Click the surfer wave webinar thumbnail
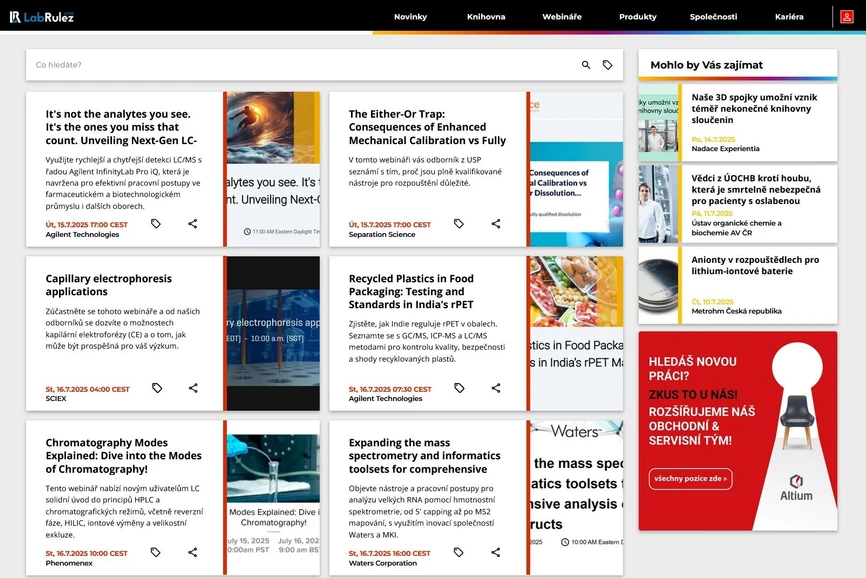Viewport: 866px width, 578px height. click(273, 169)
